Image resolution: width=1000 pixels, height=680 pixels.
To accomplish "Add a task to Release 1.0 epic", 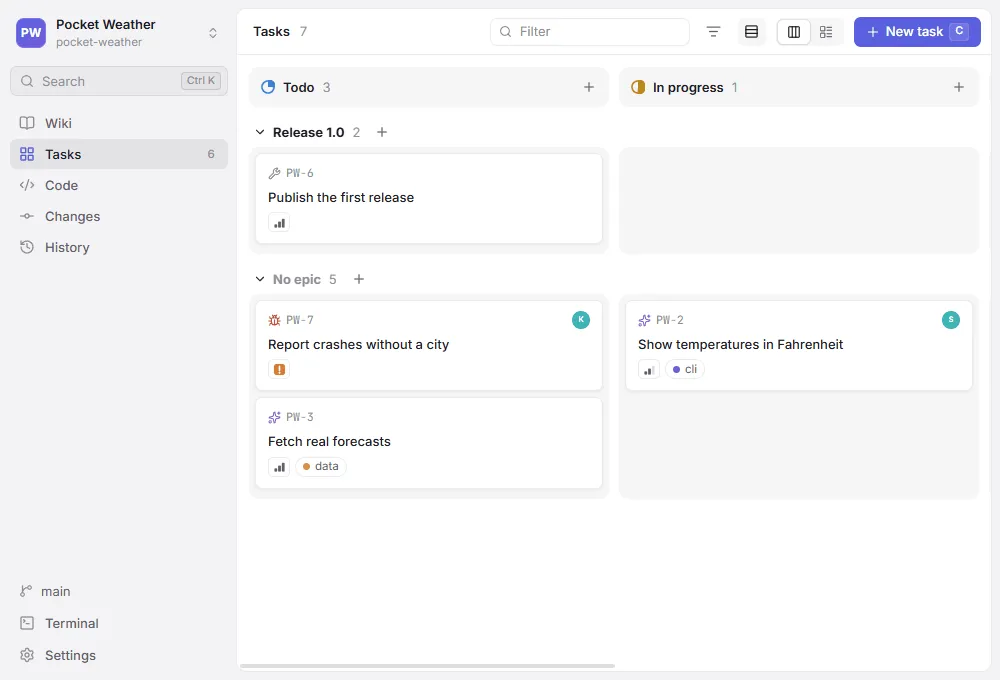I will 381,133.
